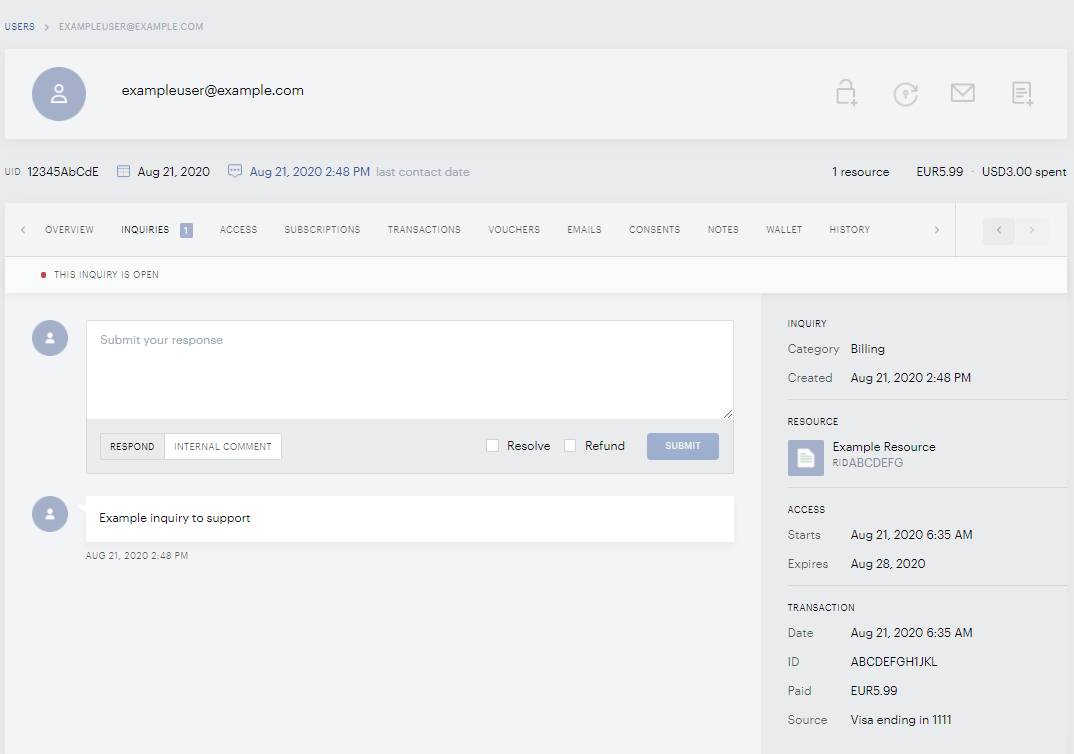Open the Emails tab
1074x754 pixels.
tap(584, 229)
